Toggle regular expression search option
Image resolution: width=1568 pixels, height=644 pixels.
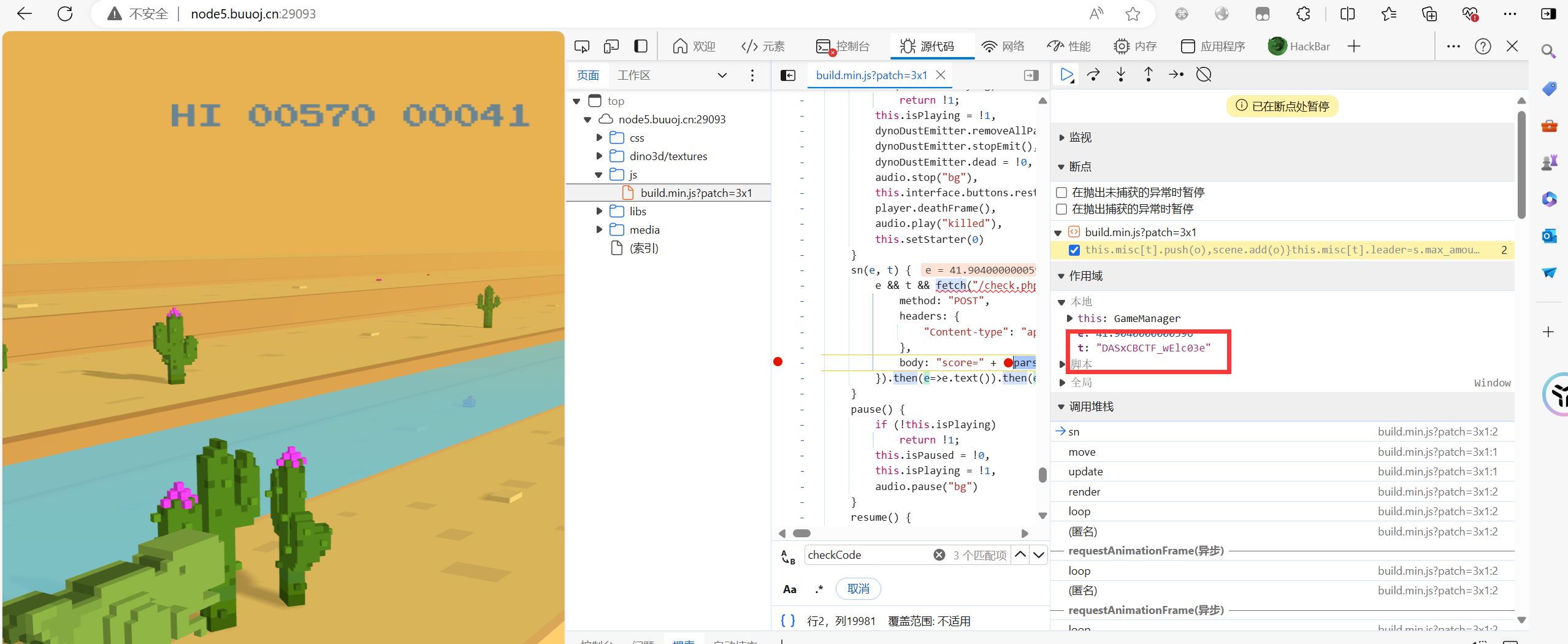[819, 589]
